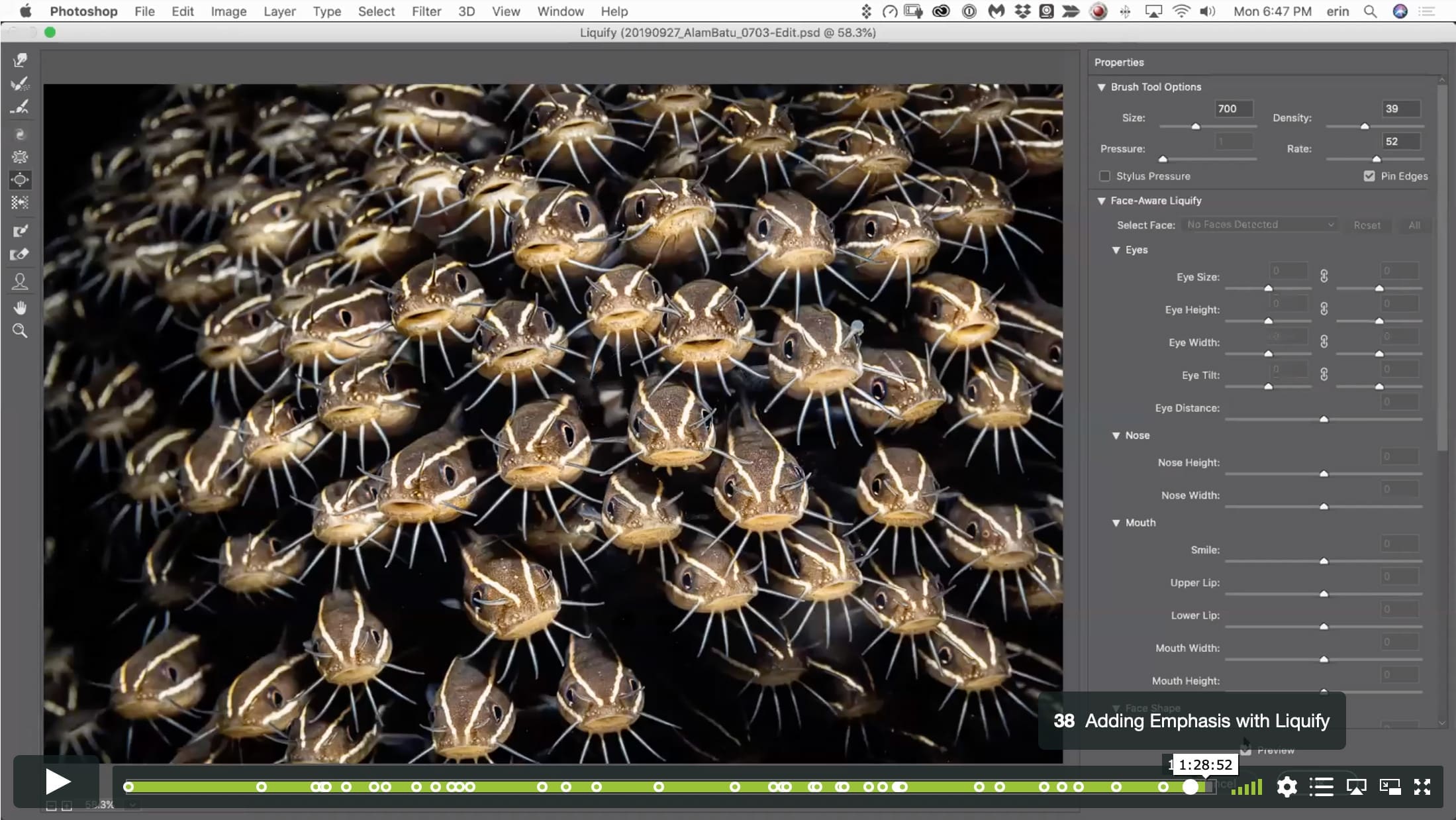Click the "Mon 6:47 PM" clock

click(1272, 11)
